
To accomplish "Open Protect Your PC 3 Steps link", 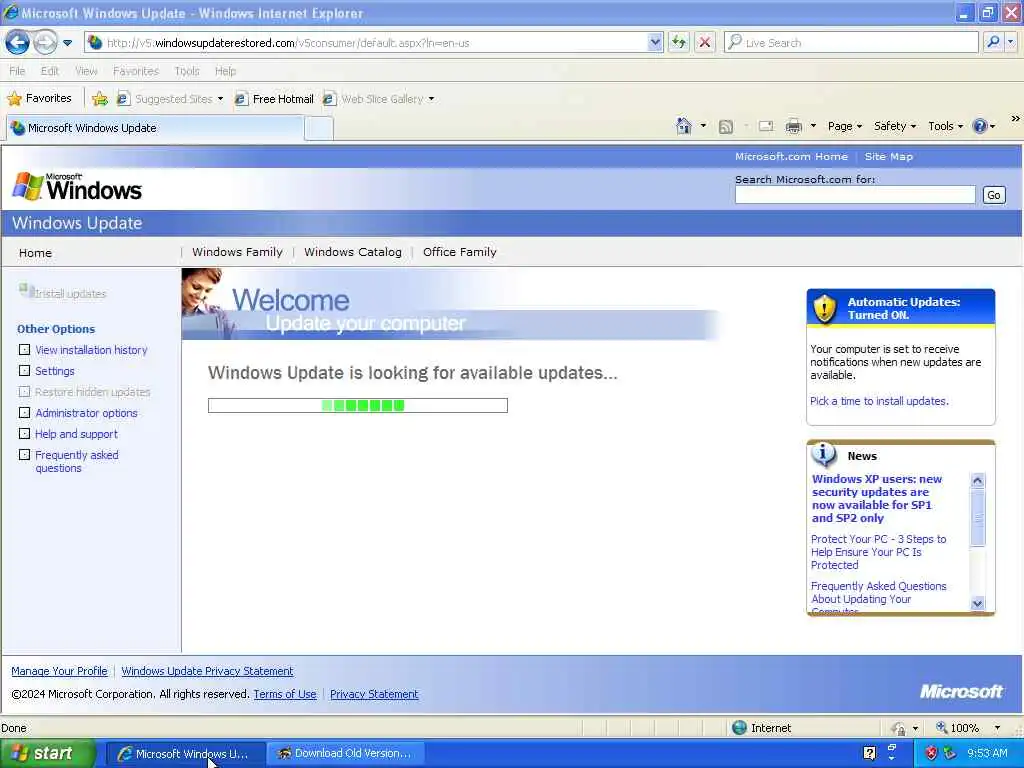I will 878,552.
